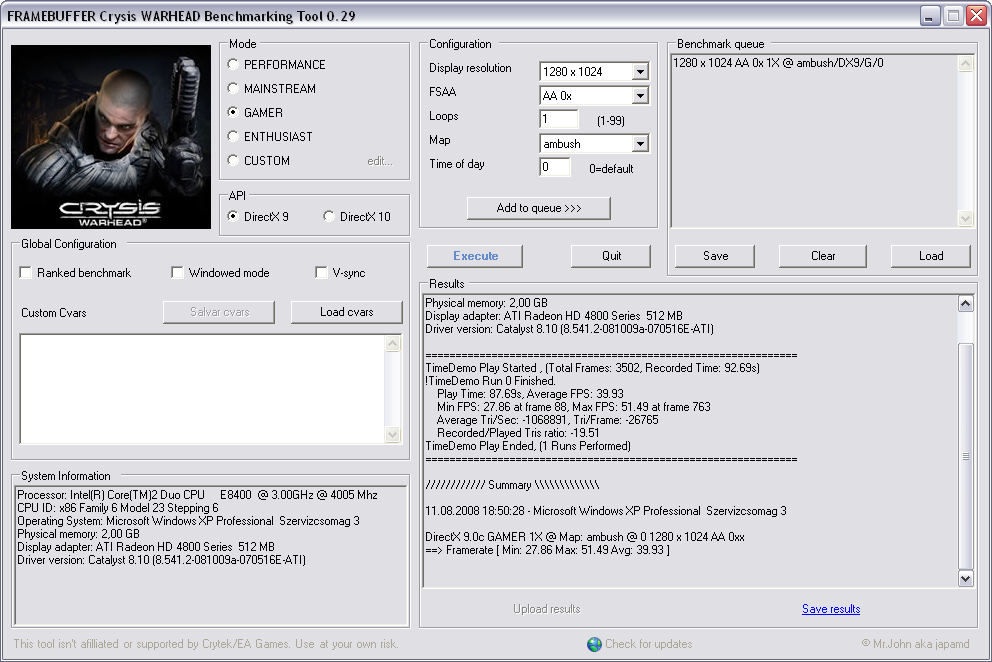Click Custom Cvars scrollbar down arrow
Image resolution: width=992 pixels, height=662 pixels.
(393, 434)
